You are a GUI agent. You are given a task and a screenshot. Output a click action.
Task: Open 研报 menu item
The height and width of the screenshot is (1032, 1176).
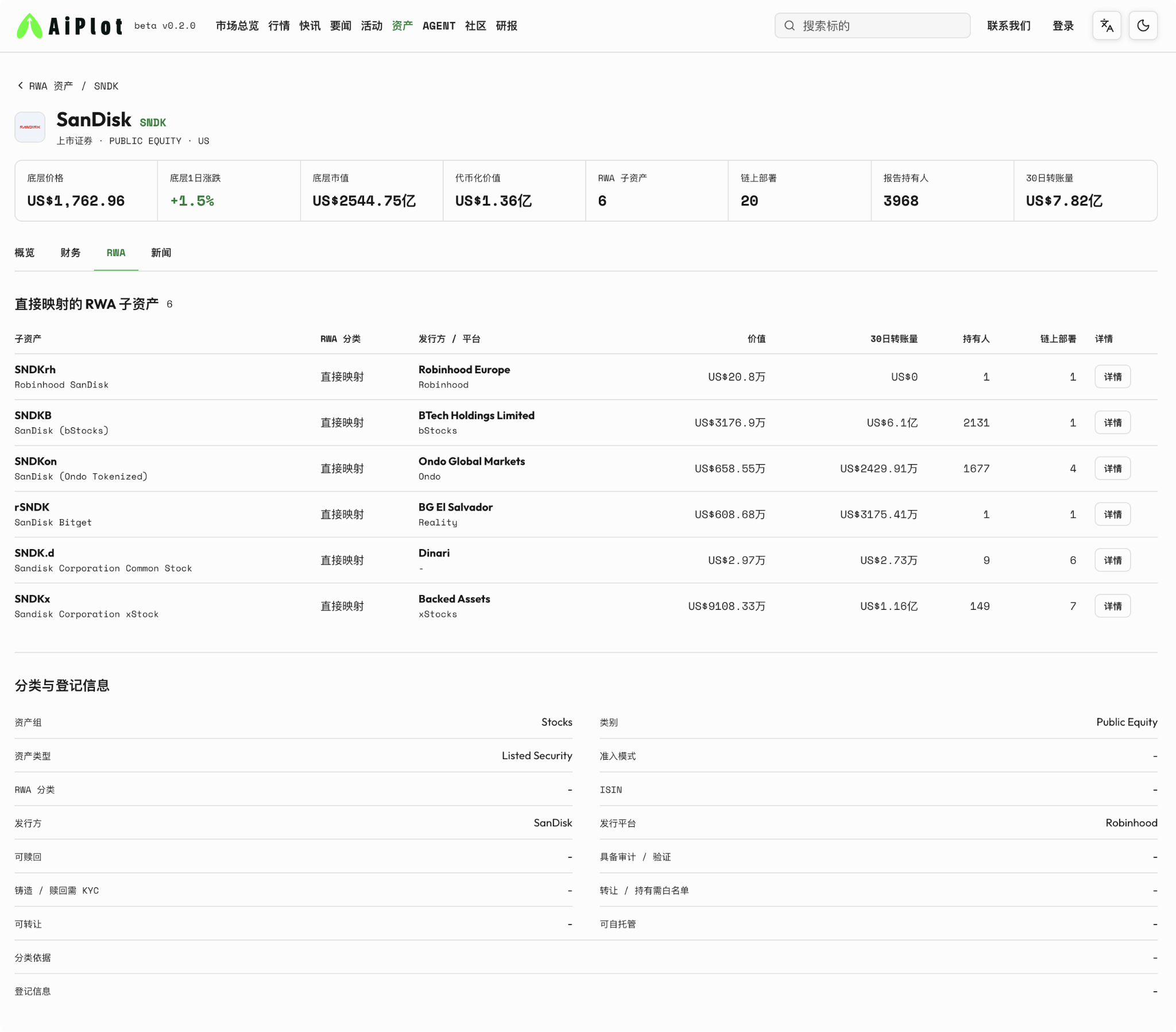[x=506, y=26]
